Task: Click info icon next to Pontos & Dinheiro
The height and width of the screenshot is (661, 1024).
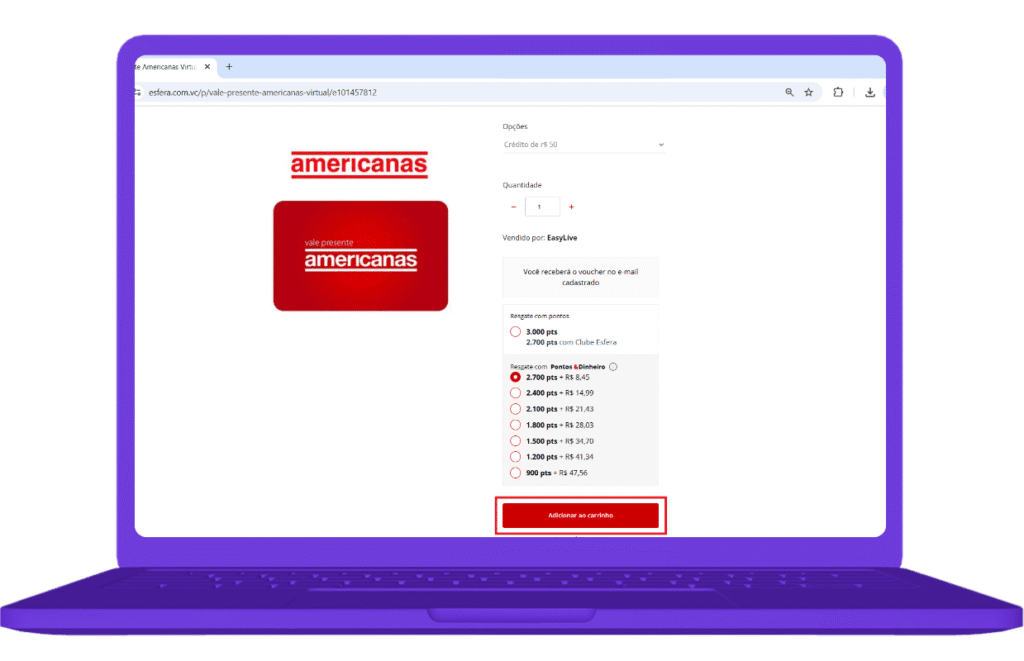Action: [613, 367]
